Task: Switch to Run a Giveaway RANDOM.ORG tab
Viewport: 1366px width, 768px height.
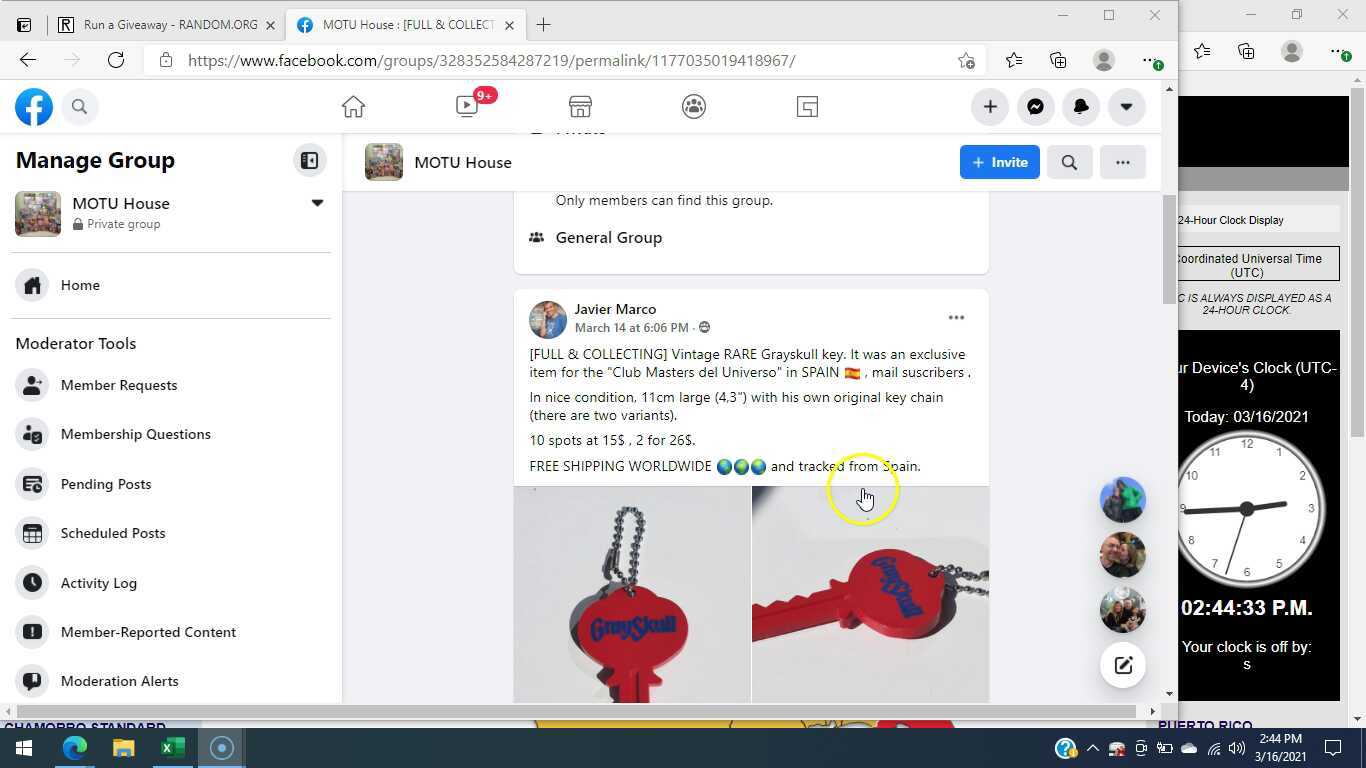Action: (x=167, y=25)
